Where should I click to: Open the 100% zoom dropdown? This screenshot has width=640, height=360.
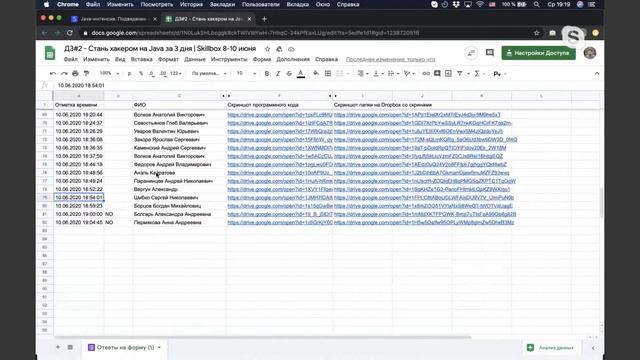pyautogui.click(x=109, y=73)
